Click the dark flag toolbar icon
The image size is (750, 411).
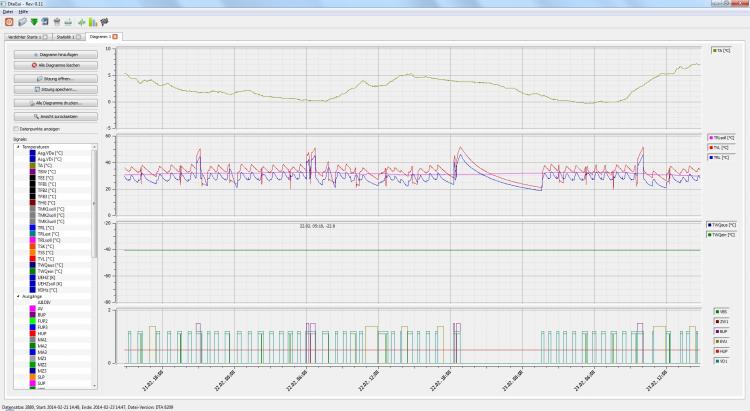click(104, 22)
